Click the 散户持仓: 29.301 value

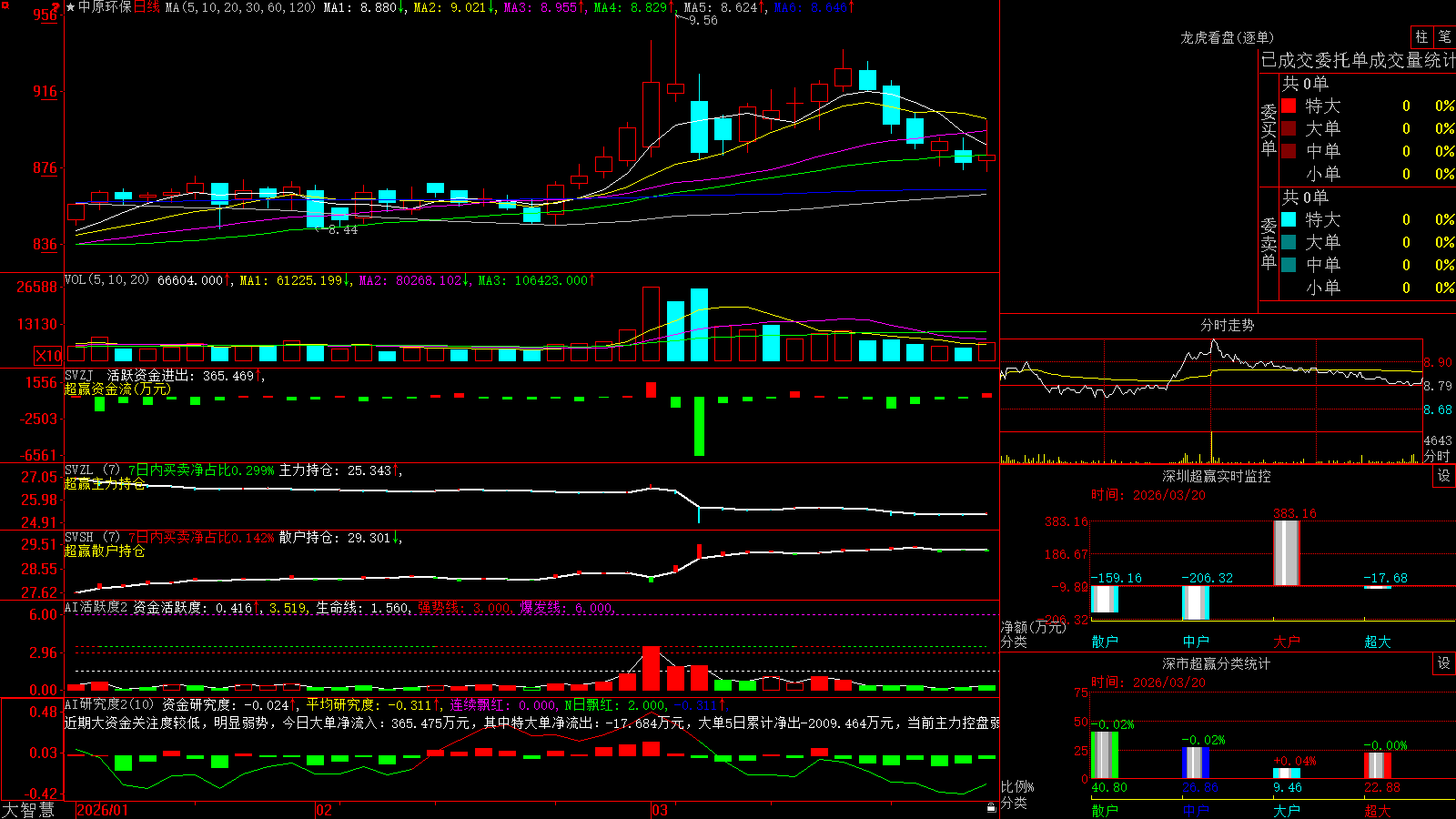click(x=339, y=538)
